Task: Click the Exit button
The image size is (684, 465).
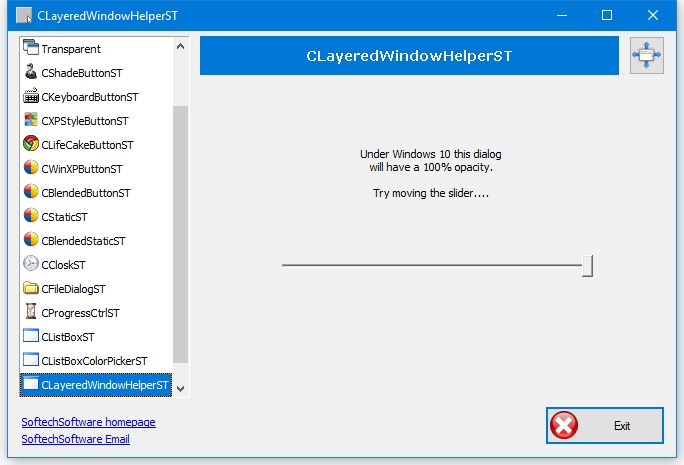Action: point(605,426)
